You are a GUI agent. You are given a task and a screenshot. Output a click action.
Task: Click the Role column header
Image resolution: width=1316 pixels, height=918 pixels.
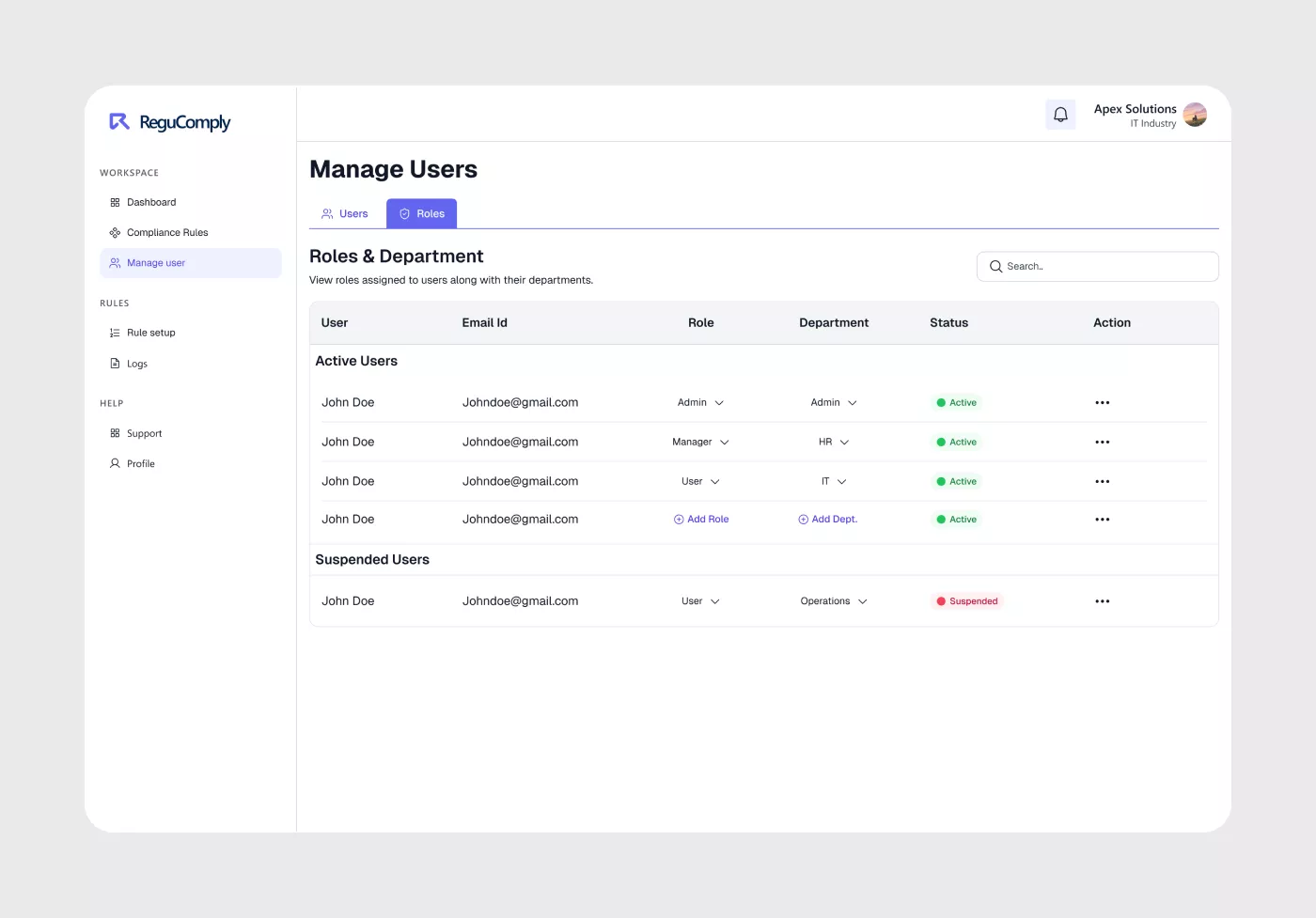click(x=701, y=322)
